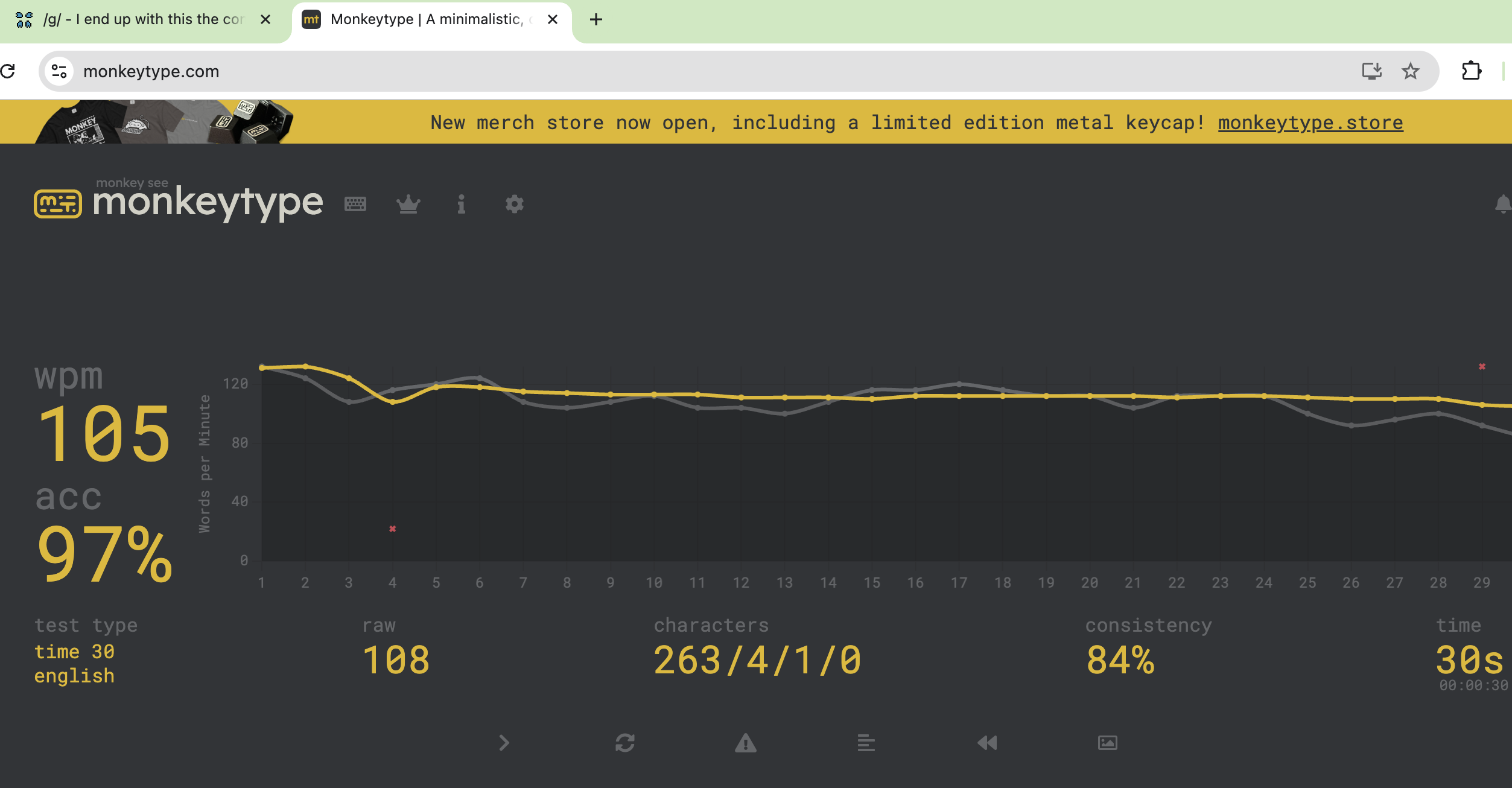Open monkeytype.store link in banner
Image resolution: width=1512 pixels, height=788 pixels.
pos(1310,122)
